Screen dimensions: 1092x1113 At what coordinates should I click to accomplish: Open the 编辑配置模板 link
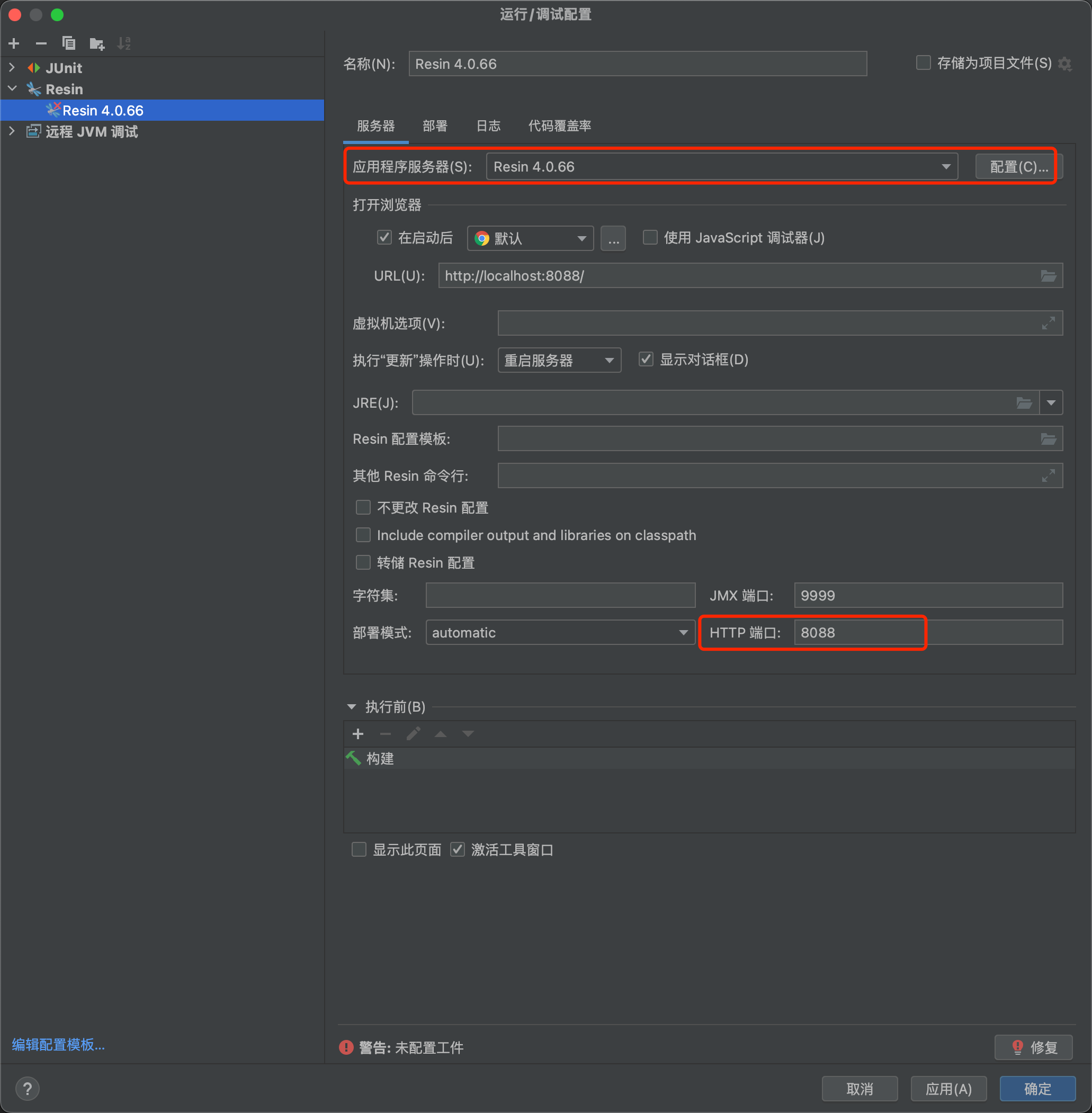[x=58, y=1044]
